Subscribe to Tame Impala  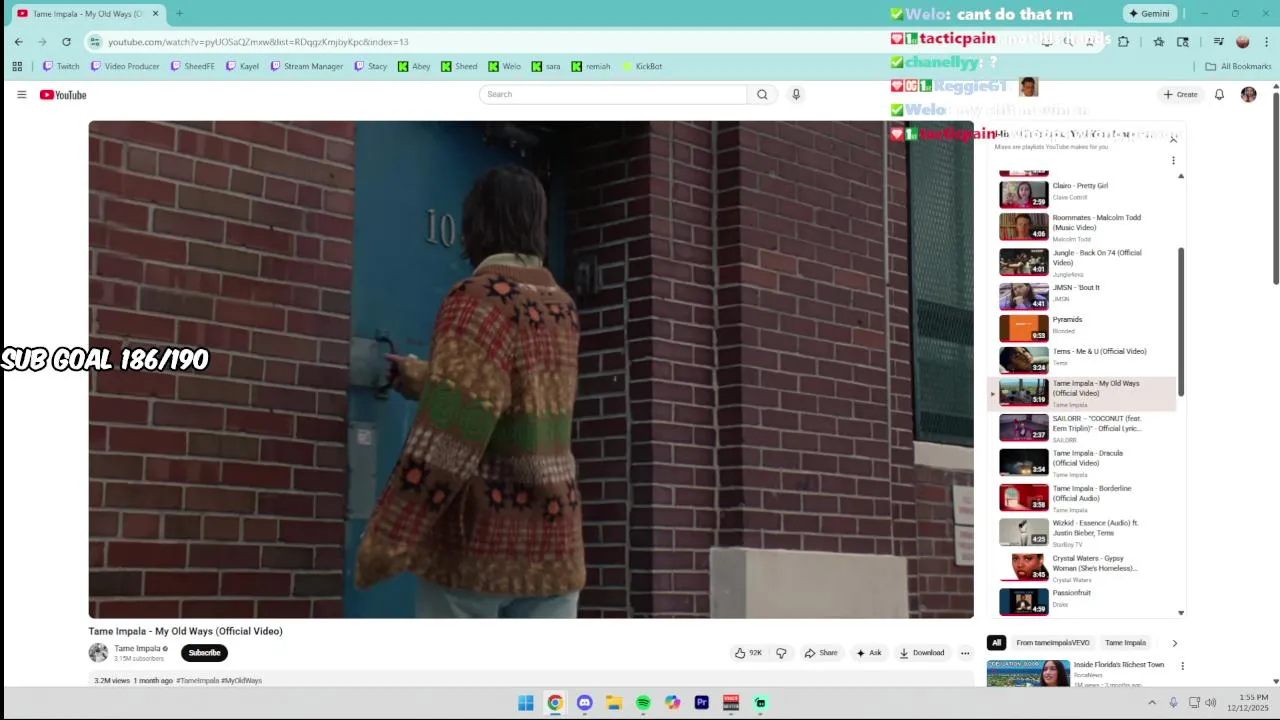[x=204, y=653]
